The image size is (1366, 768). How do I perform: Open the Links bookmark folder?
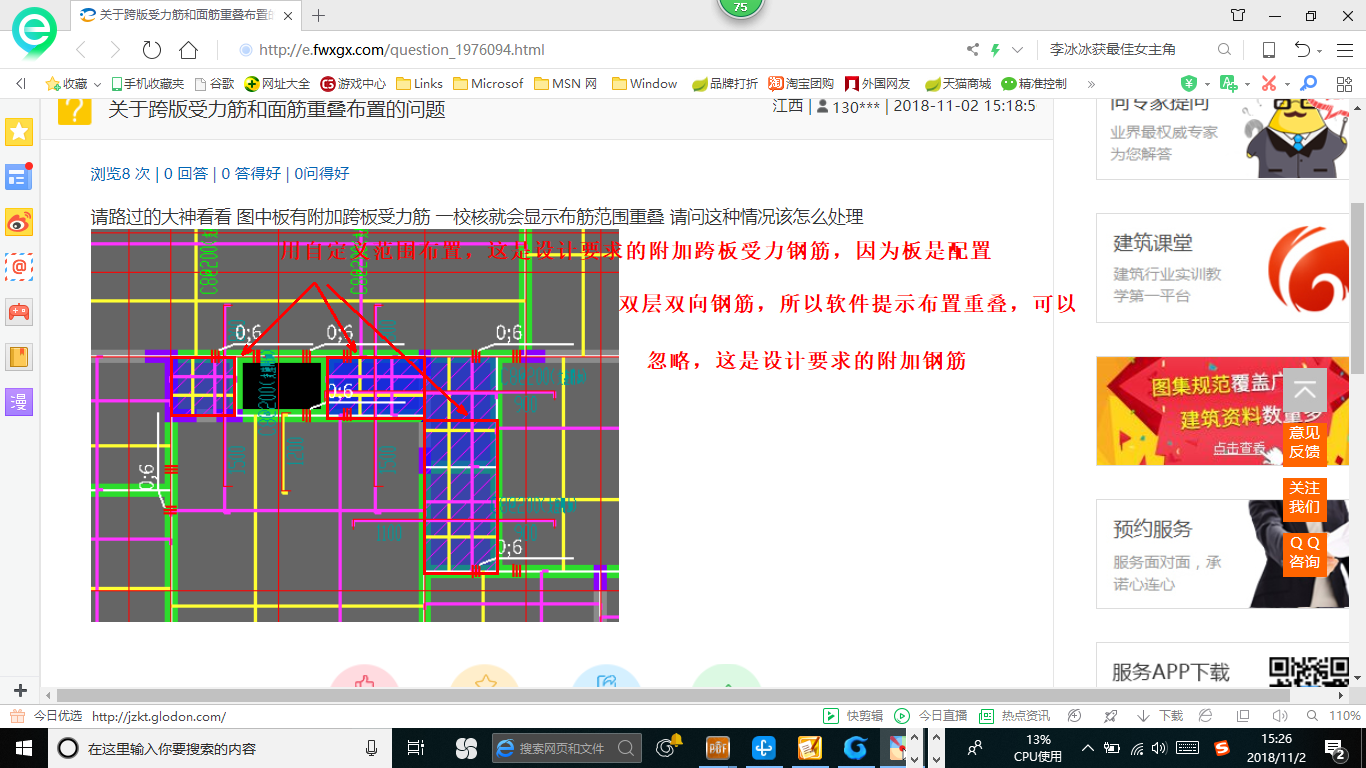tap(420, 84)
